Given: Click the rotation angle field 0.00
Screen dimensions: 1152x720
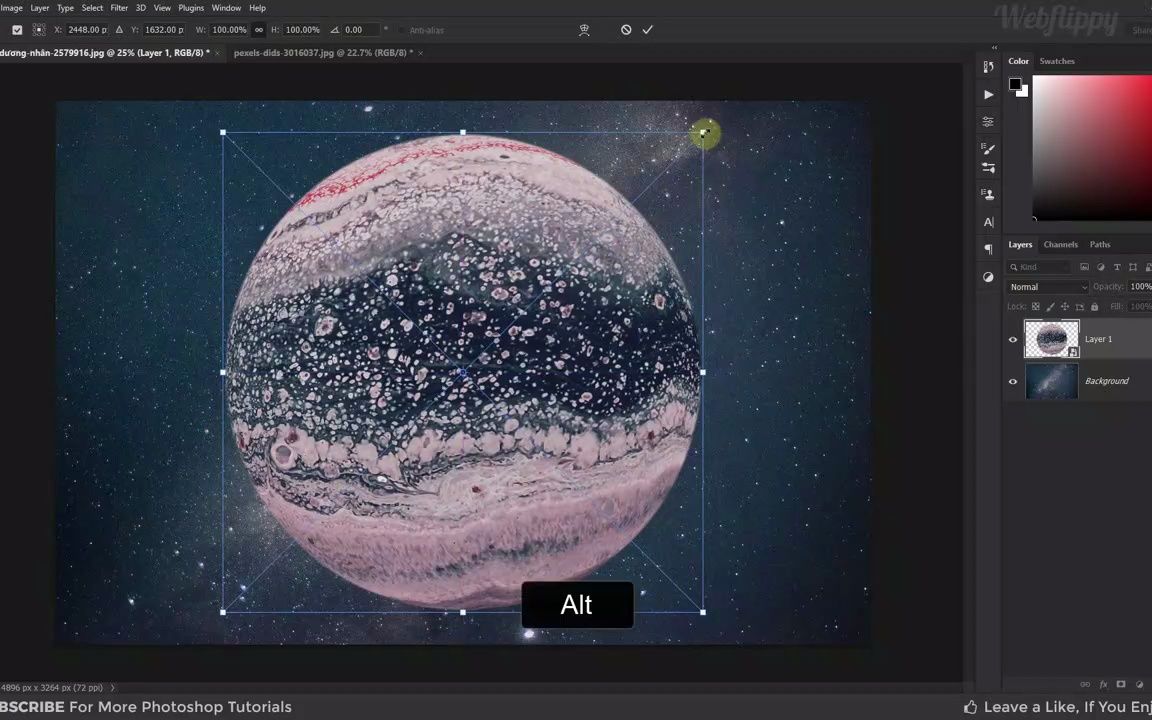Looking at the screenshot, I should coord(361,30).
